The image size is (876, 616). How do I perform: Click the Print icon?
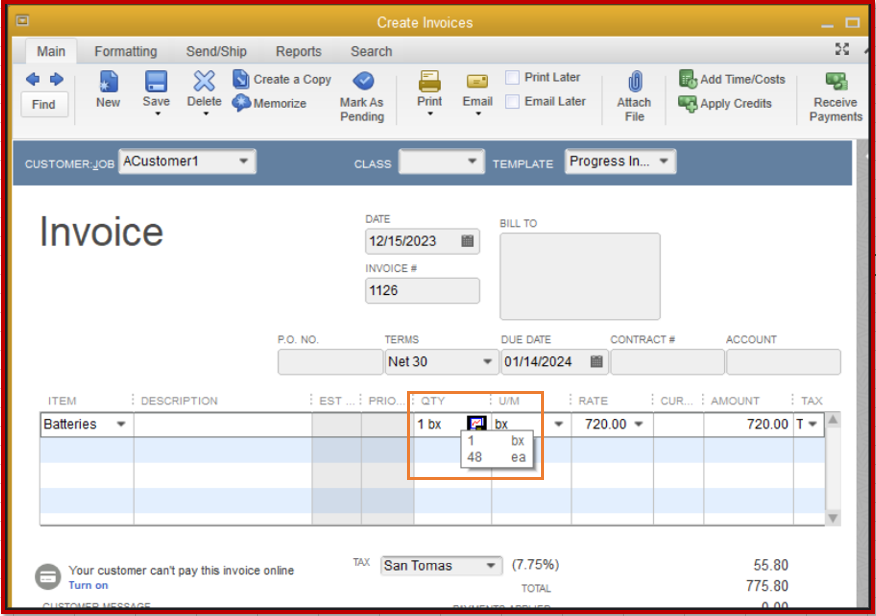pyautogui.click(x=430, y=82)
